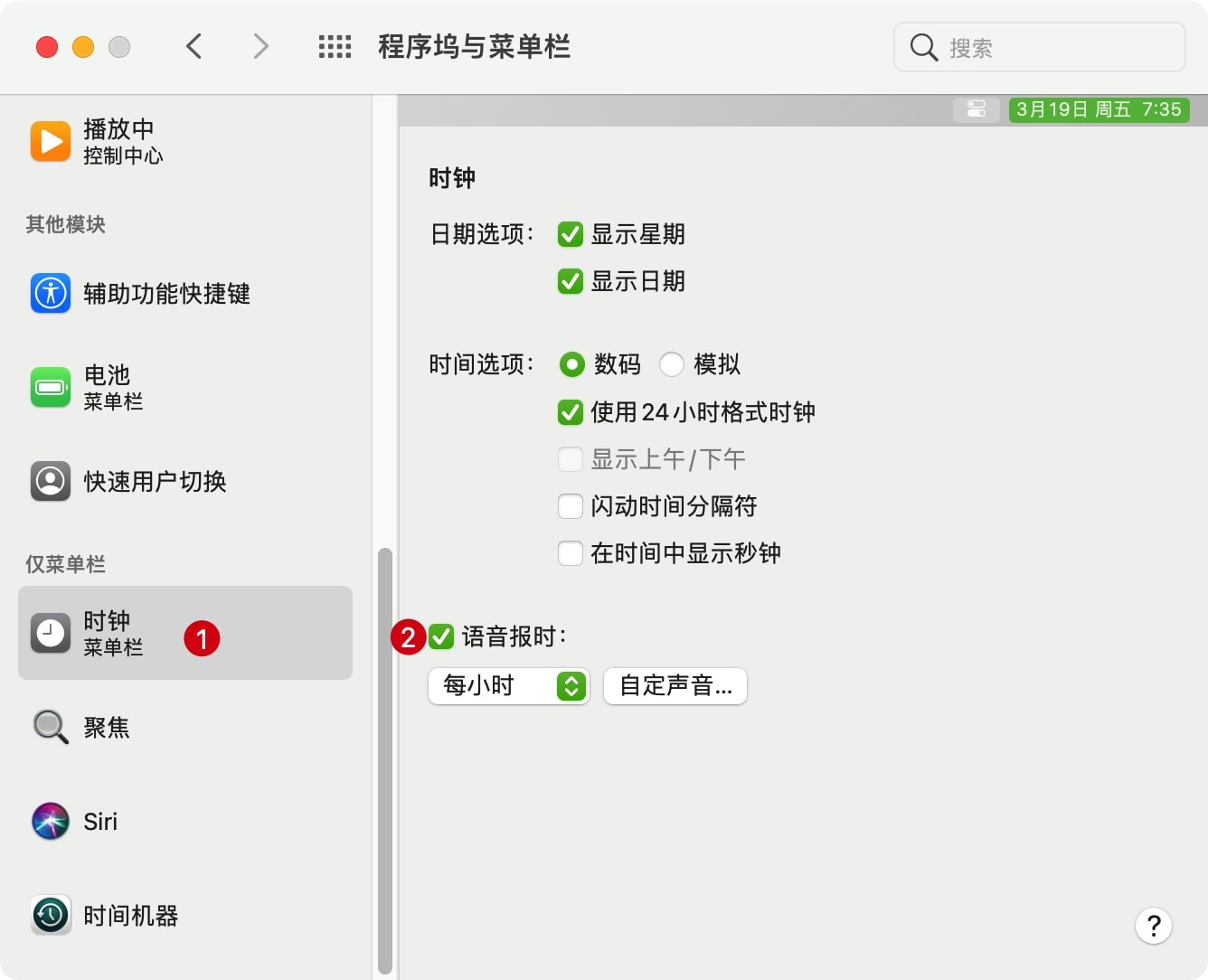This screenshot has height=980, width=1208.
Task: Click the Siri icon in sidebar
Action: [x=51, y=821]
